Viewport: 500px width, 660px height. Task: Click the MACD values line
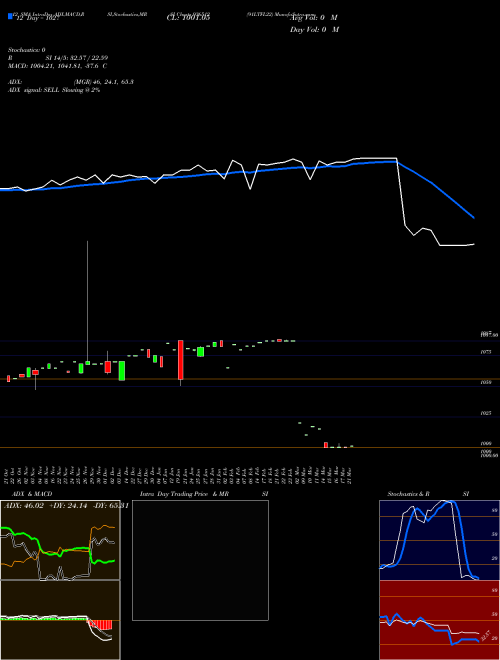coord(57,66)
